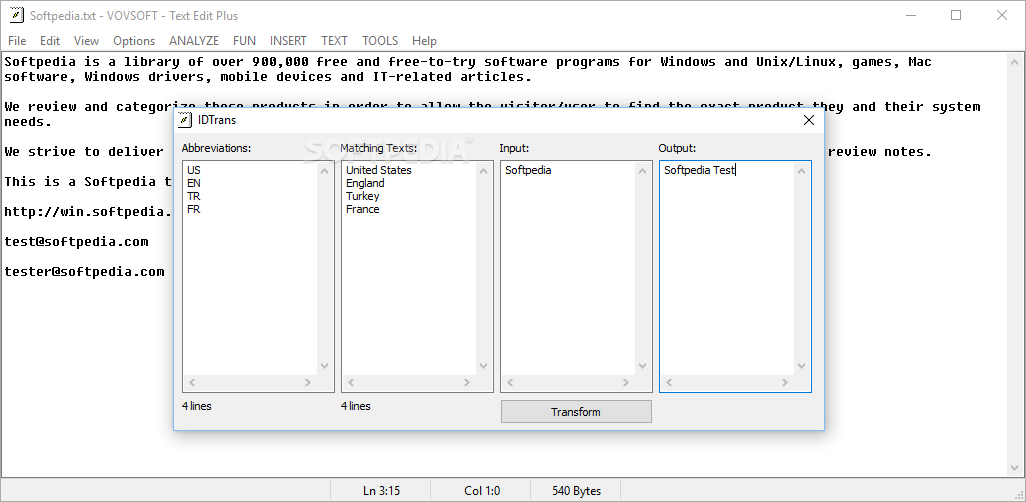Open the TOOLS menu
Image resolution: width=1026 pixels, height=502 pixels.
pos(380,41)
